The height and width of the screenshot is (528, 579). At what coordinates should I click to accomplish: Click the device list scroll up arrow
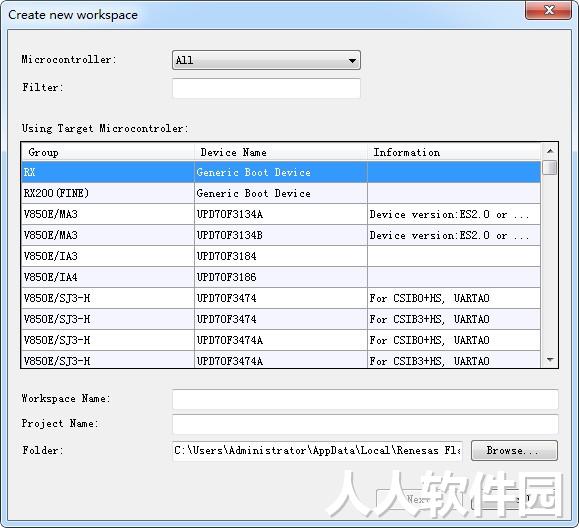[x=550, y=151]
